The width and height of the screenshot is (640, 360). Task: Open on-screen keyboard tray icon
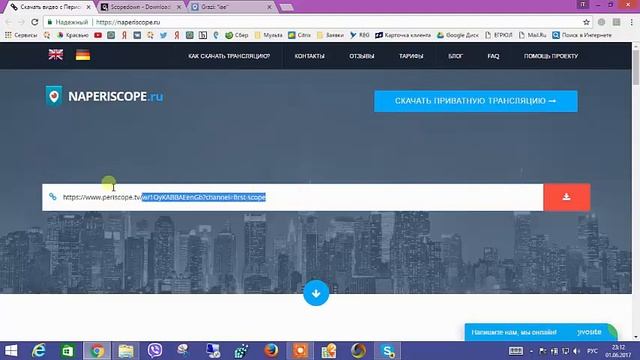(516, 351)
